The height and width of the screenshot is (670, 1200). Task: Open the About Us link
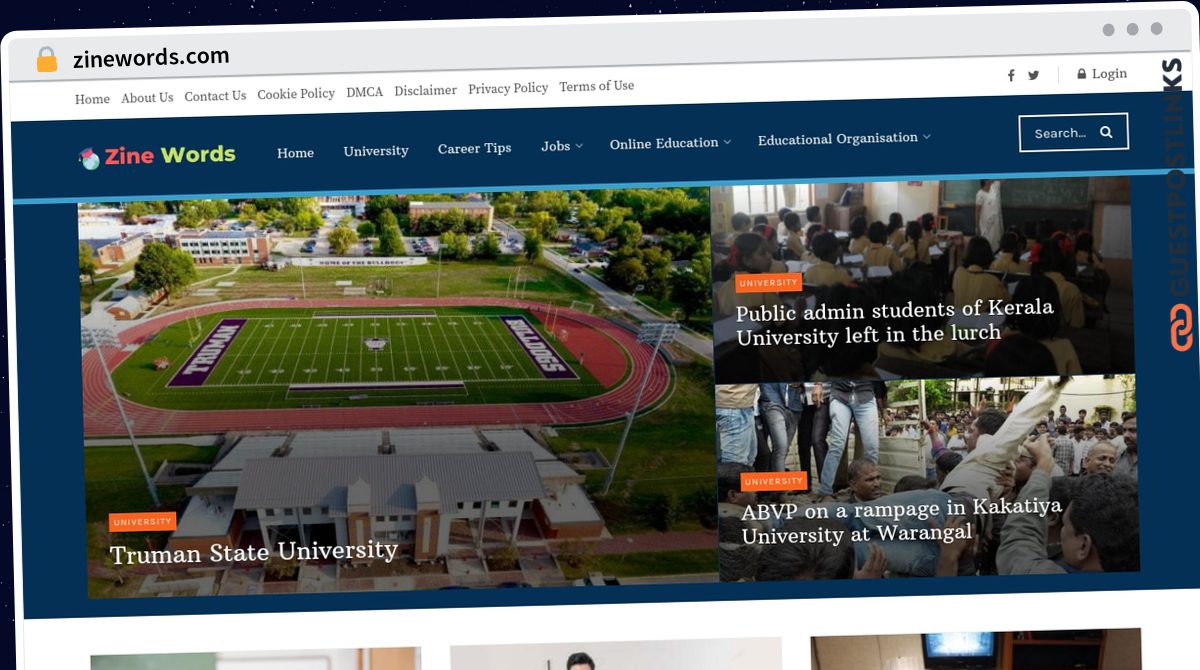point(147,97)
